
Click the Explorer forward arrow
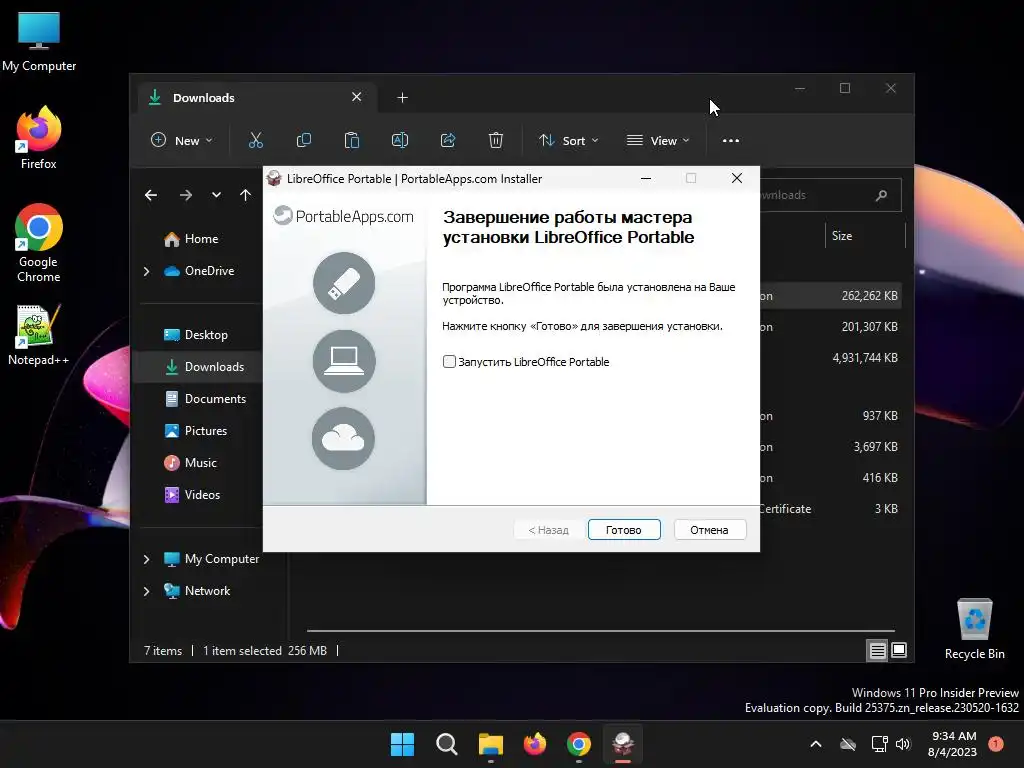(x=186, y=195)
